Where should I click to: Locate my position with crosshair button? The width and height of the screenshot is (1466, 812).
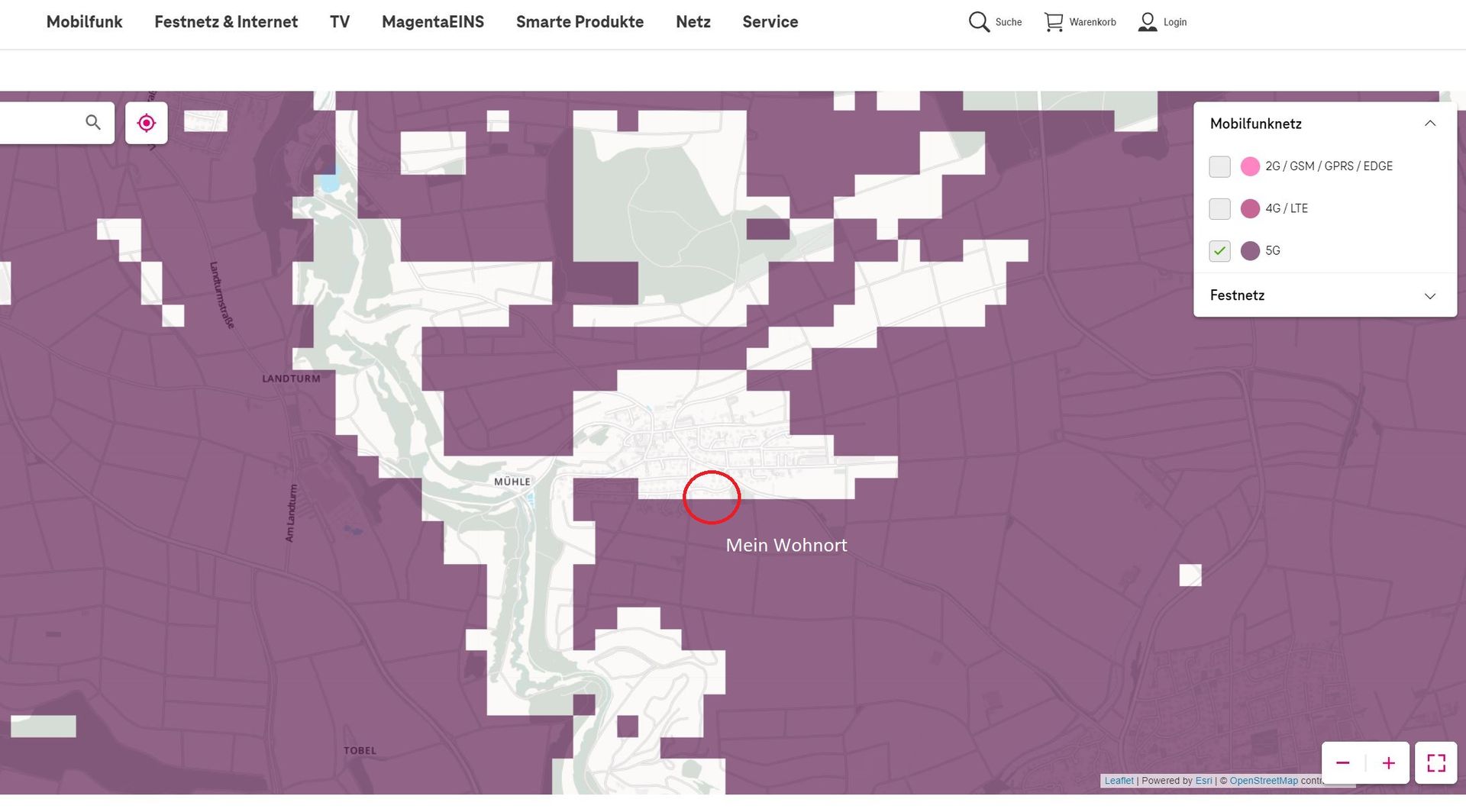(147, 123)
